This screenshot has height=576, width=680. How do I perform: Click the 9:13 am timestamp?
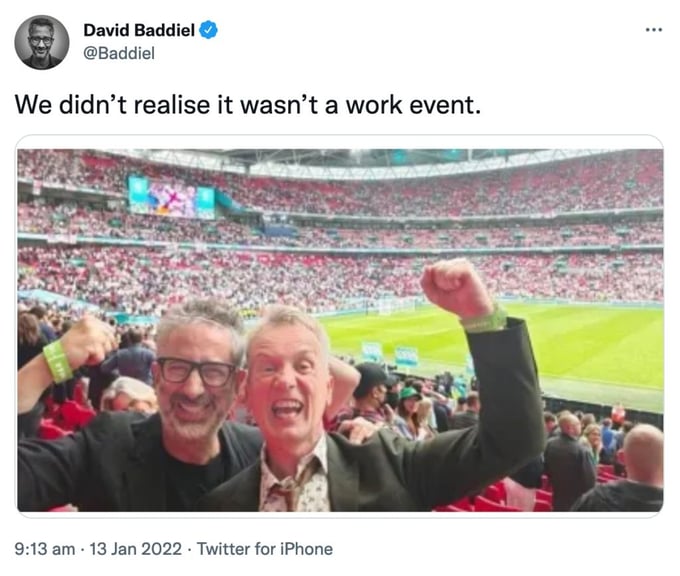pos(45,549)
